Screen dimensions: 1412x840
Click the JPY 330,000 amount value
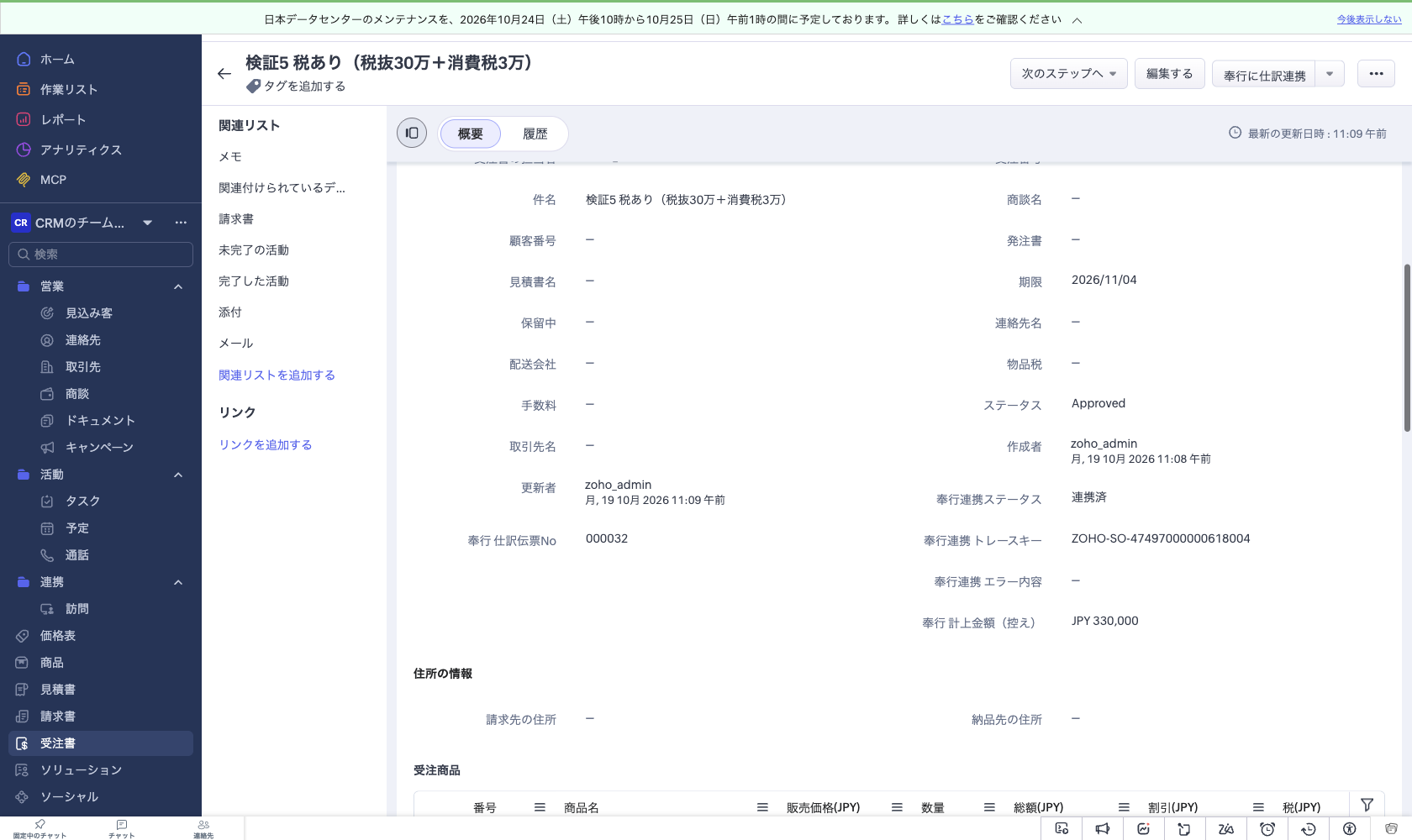coord(1105,621)
